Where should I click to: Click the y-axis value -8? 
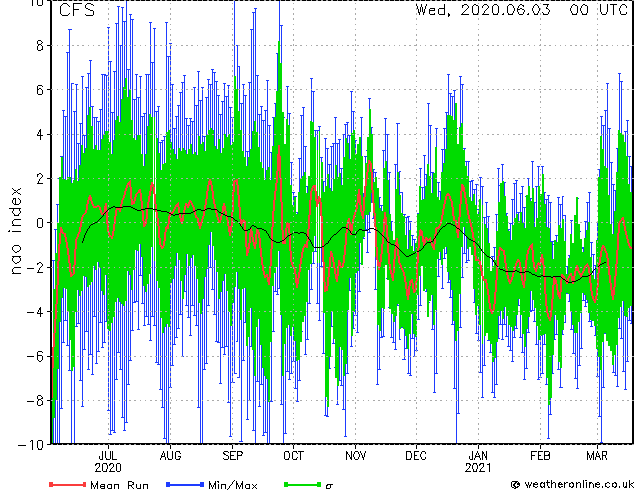35,401
